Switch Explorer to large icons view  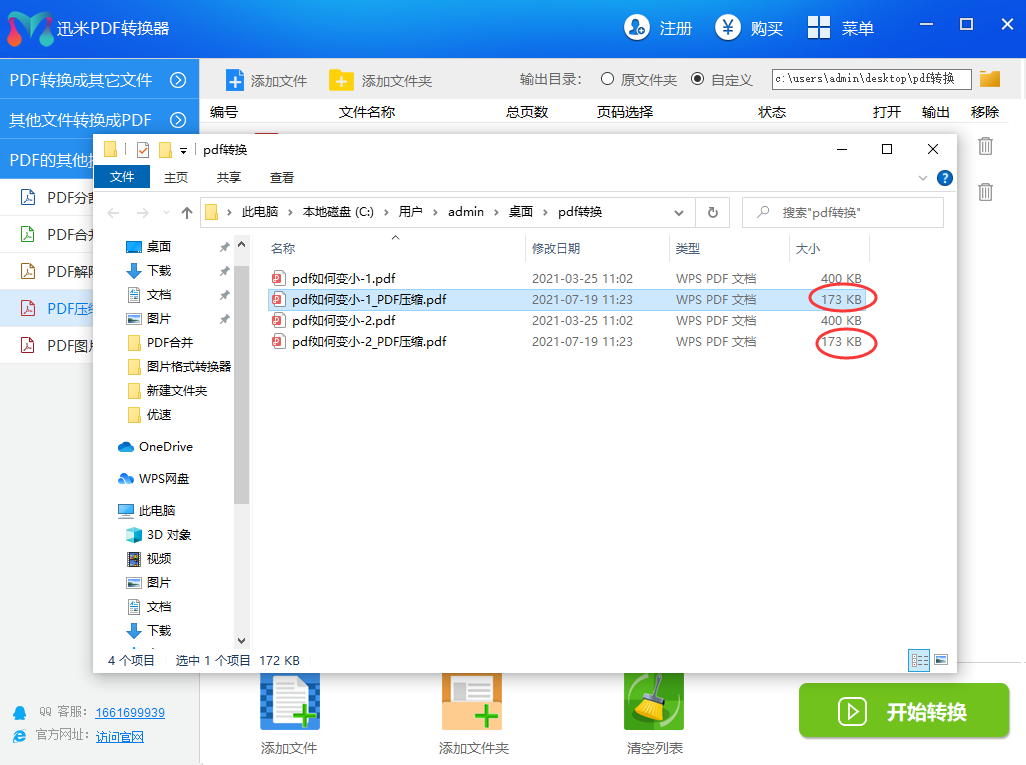[940, 660]
